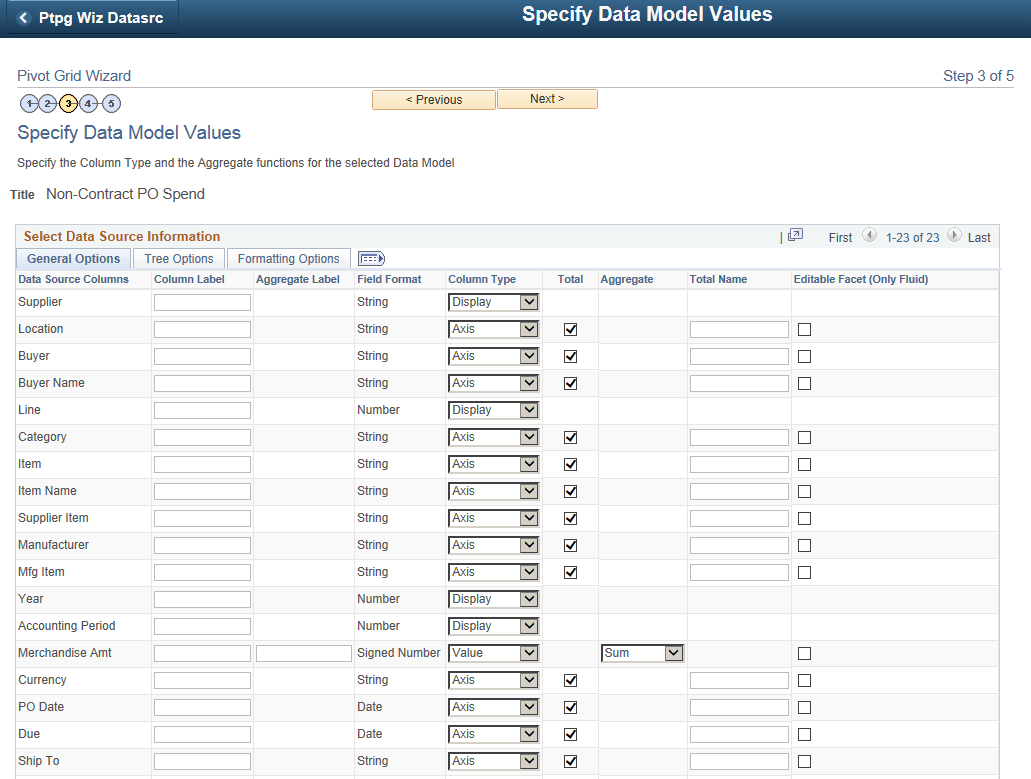Viewport: 1031px width, 779px height.
Task: Click the Column Label input for Supplier
Action: (x=201, y=301)
